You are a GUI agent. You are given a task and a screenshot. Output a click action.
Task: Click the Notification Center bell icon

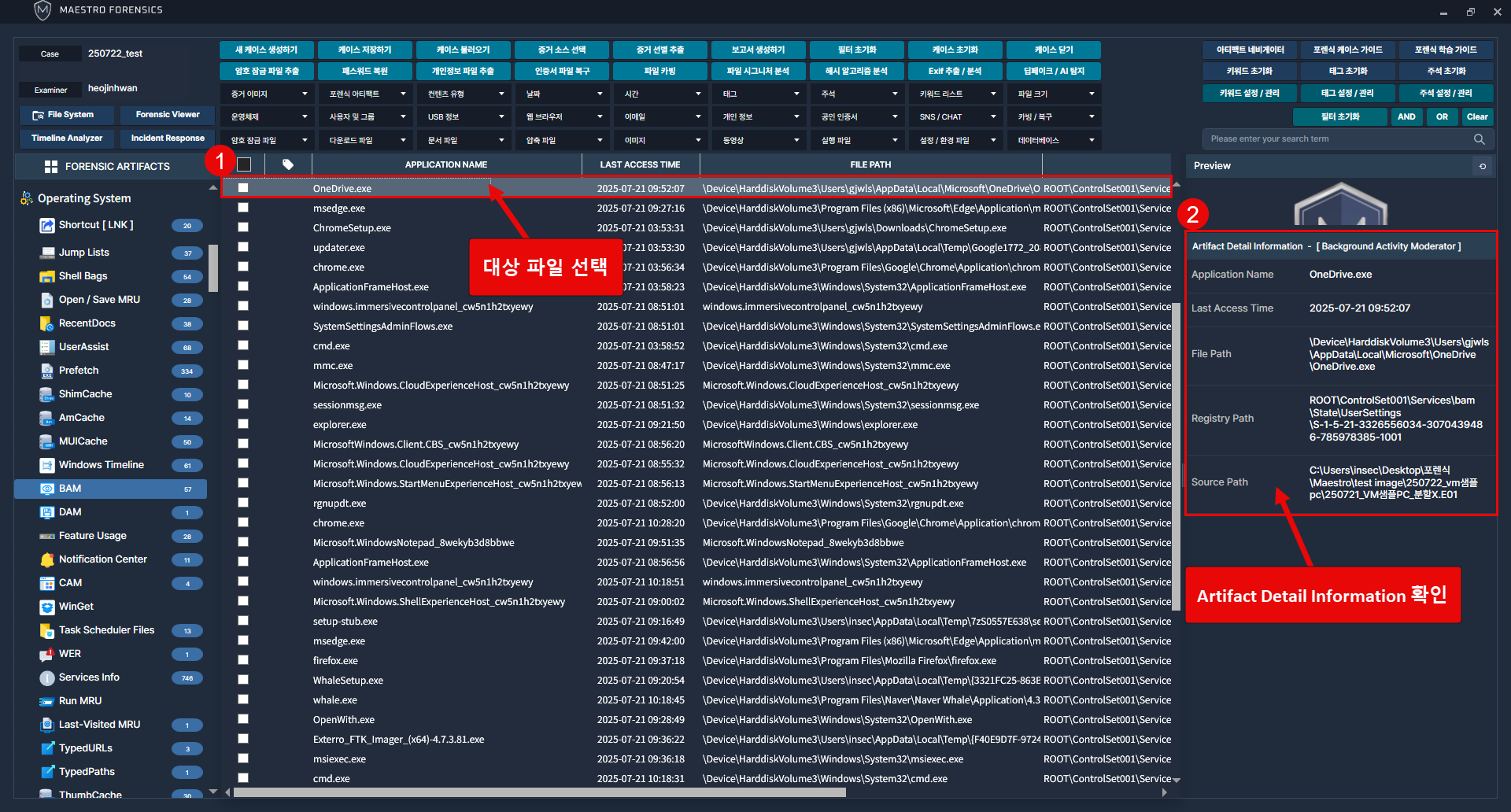click(x=46, y=559)
